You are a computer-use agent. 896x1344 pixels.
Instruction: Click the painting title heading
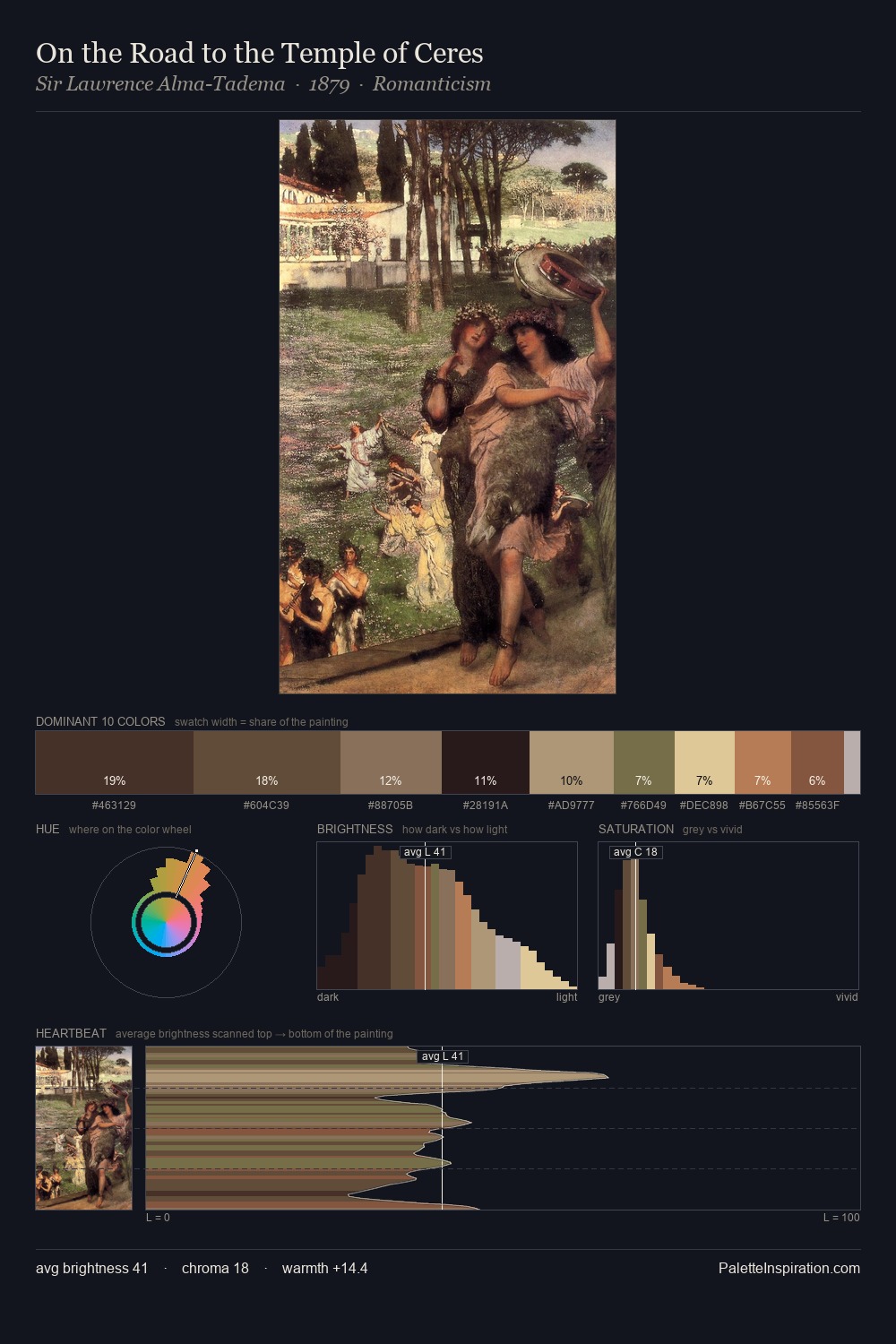point(260,54)
